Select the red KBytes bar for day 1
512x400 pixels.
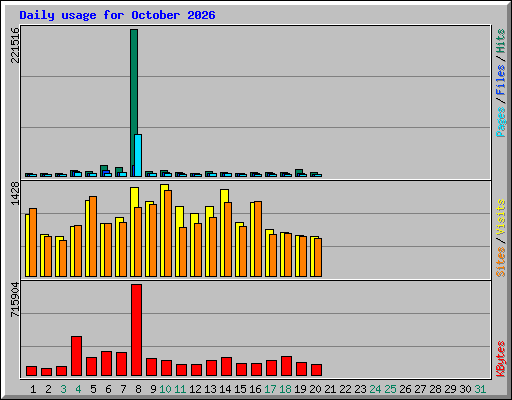point(31,371)
